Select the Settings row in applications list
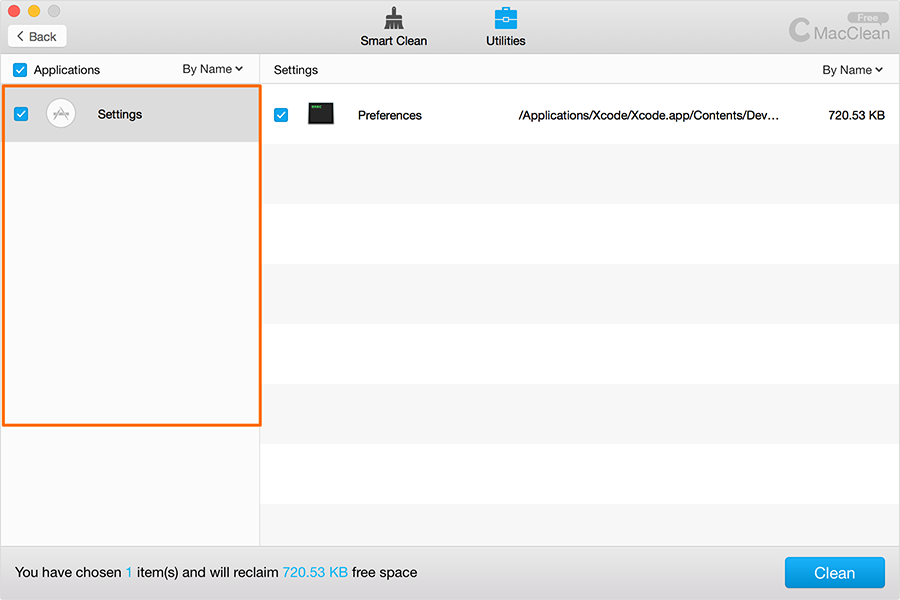Image resolution: width=900 pixels, height=600 pixels. point(131,114)
